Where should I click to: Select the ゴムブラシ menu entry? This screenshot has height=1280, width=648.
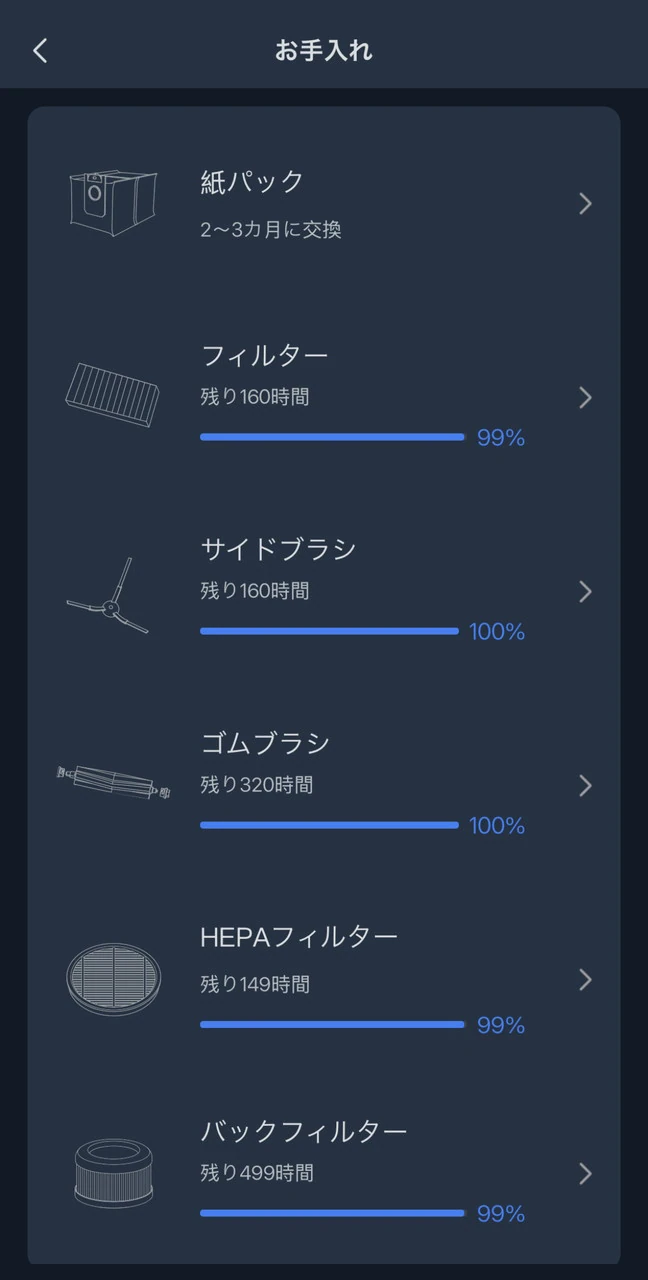265,743
